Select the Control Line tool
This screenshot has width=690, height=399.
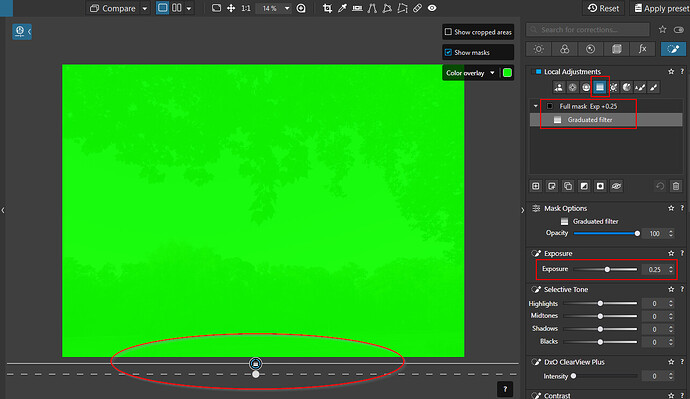(586, 88)
